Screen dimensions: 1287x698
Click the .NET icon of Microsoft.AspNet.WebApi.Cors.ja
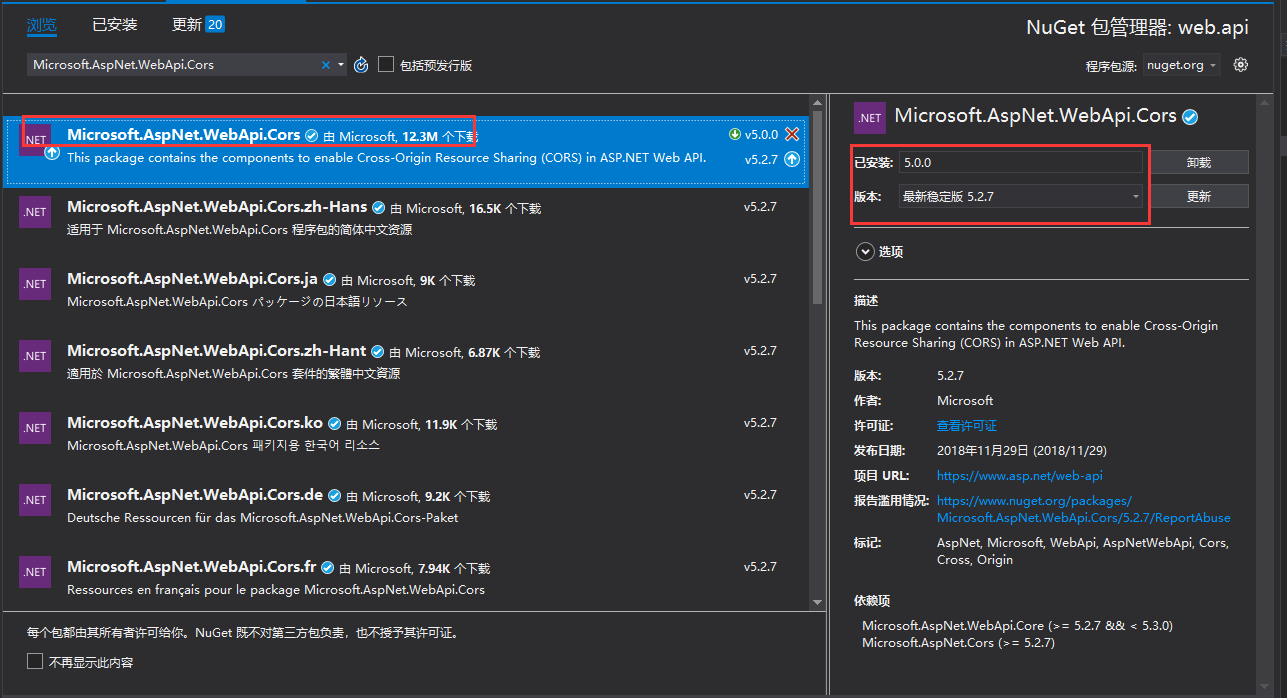(x=35, y=284)
